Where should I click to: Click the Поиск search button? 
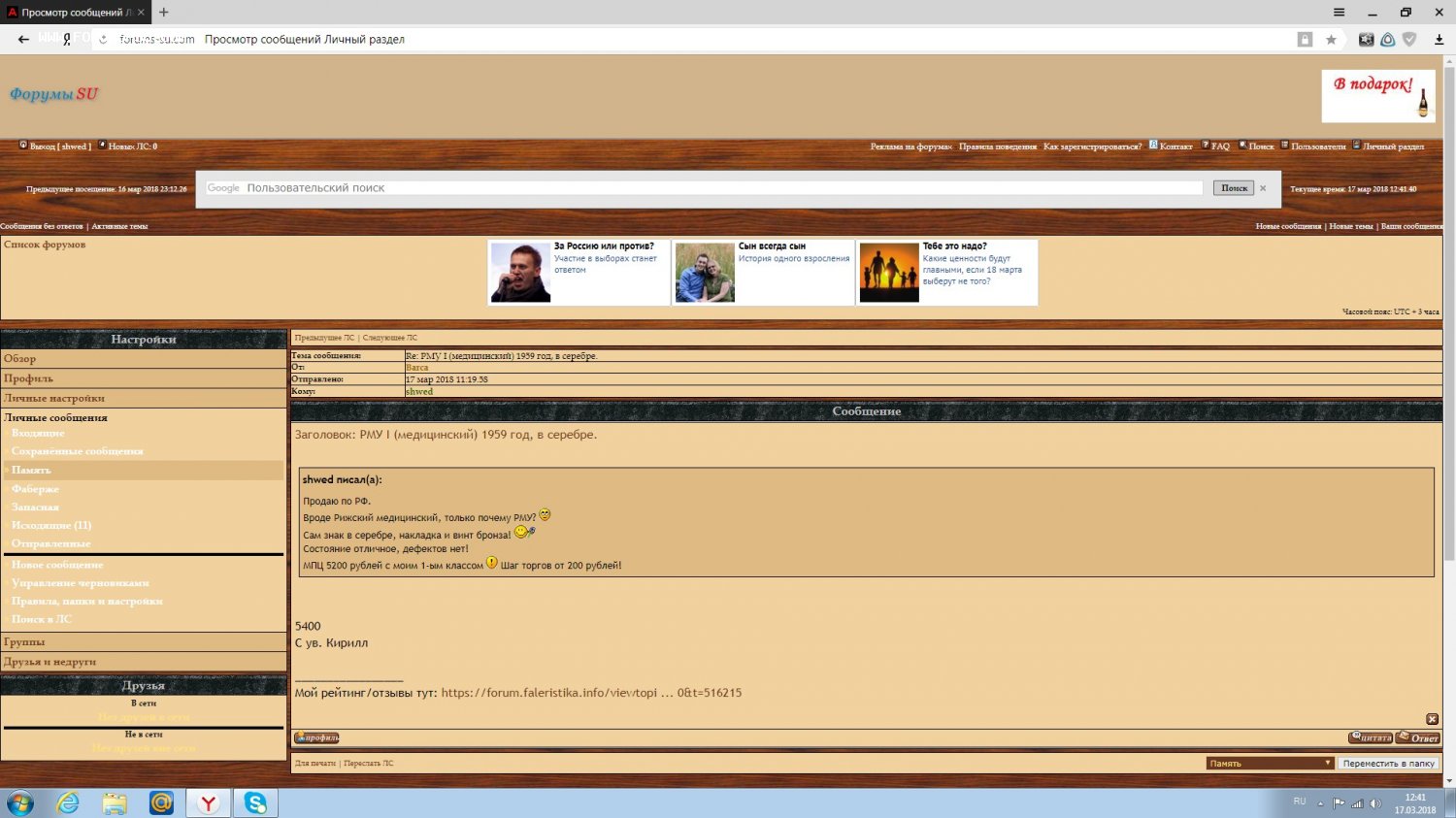1234,188
